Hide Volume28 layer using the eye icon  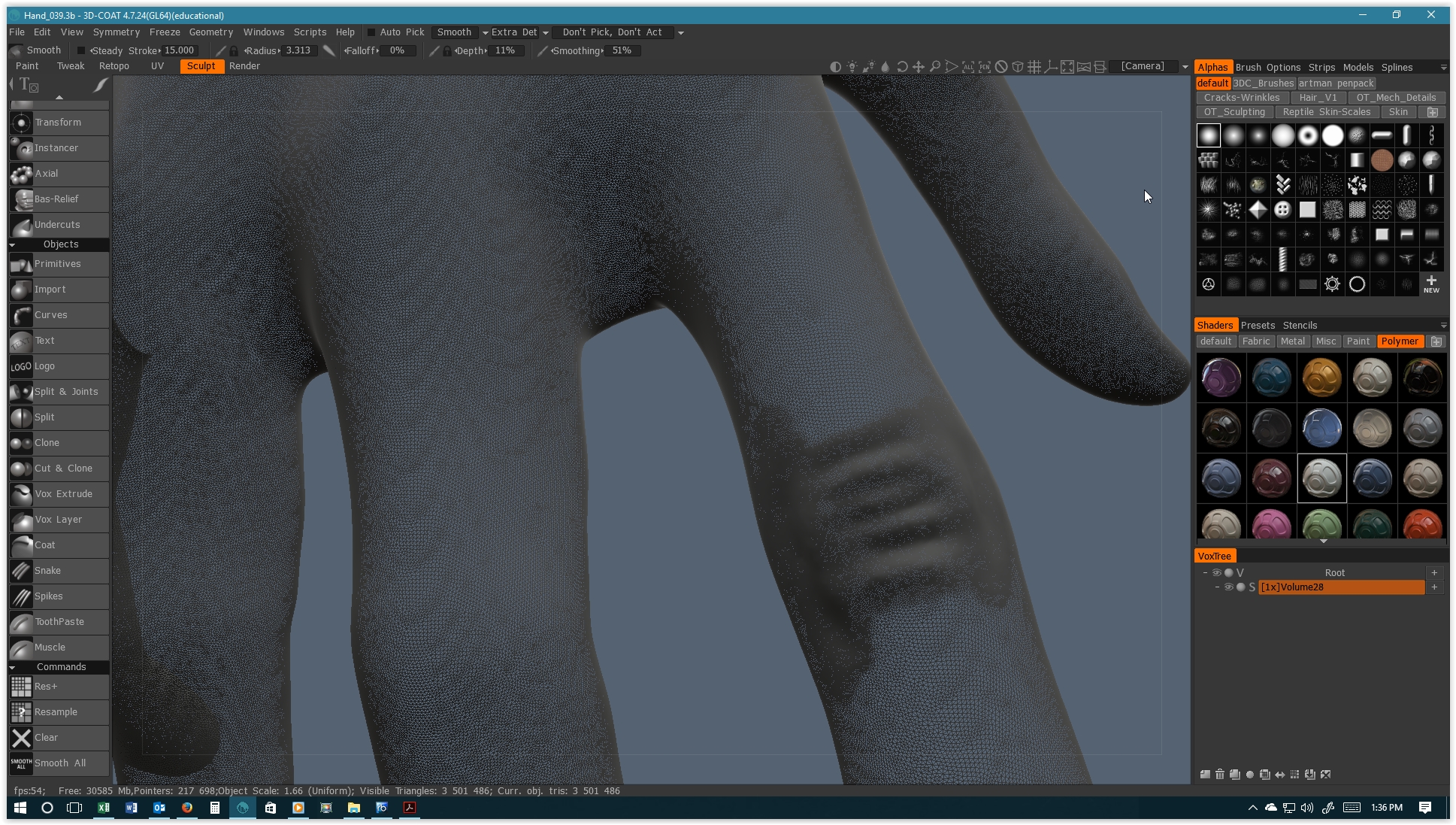coord(1228,587)
